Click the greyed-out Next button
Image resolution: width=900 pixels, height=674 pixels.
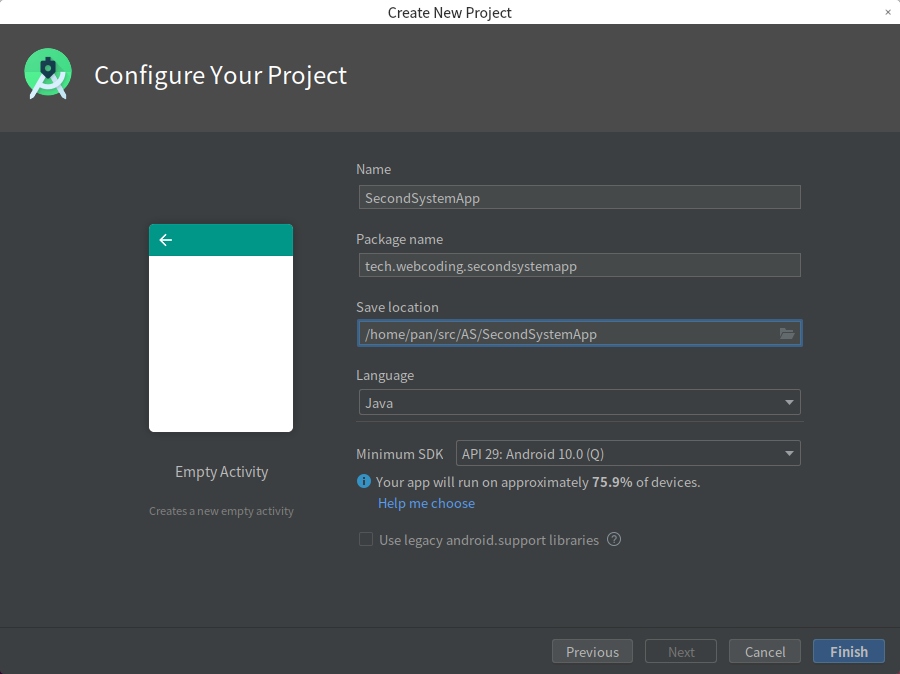681,652
